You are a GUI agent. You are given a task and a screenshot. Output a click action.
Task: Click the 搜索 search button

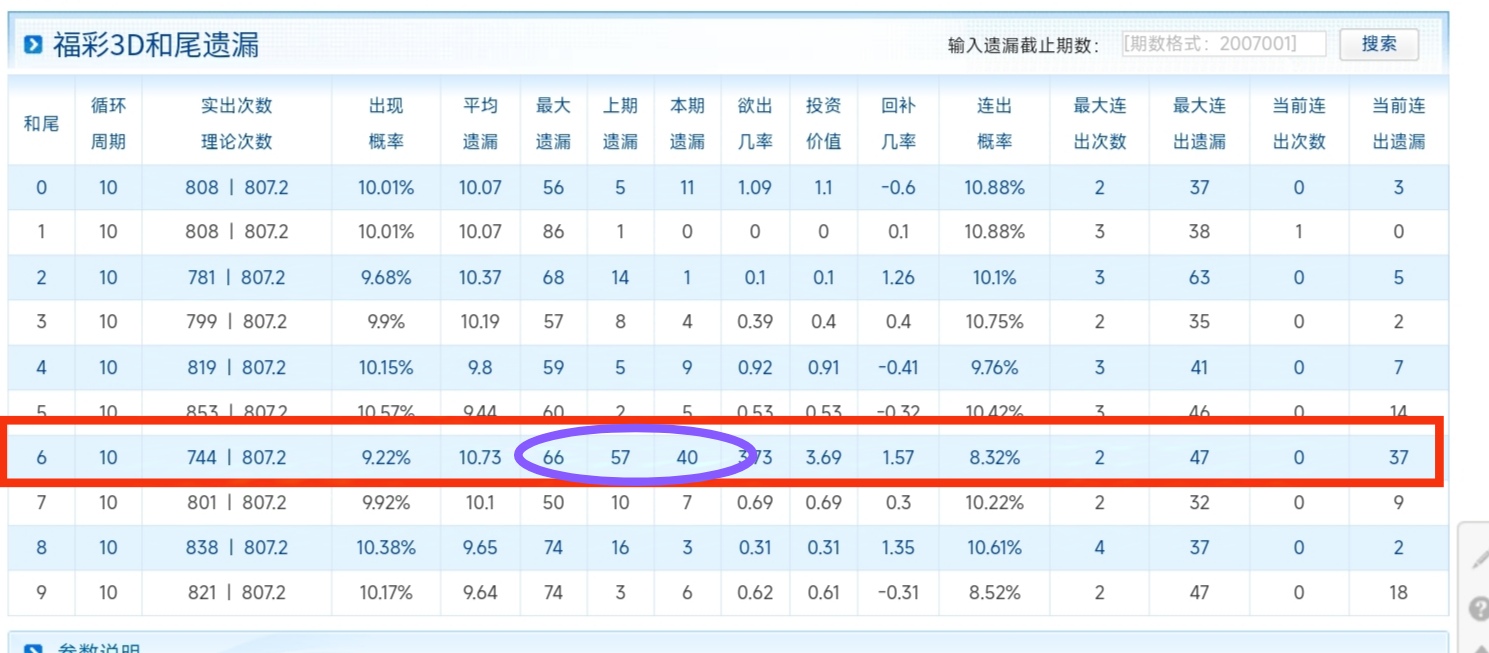pos(1379,44)
